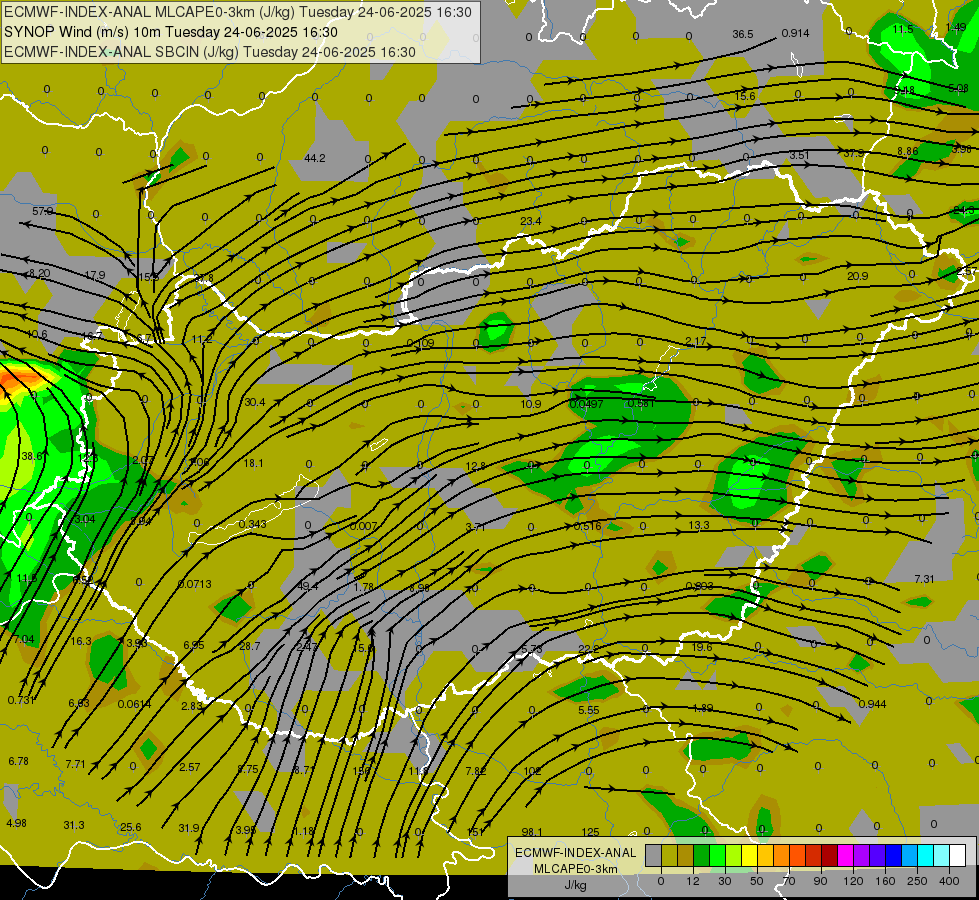Click the '102' value on the map

coord(532,771)
